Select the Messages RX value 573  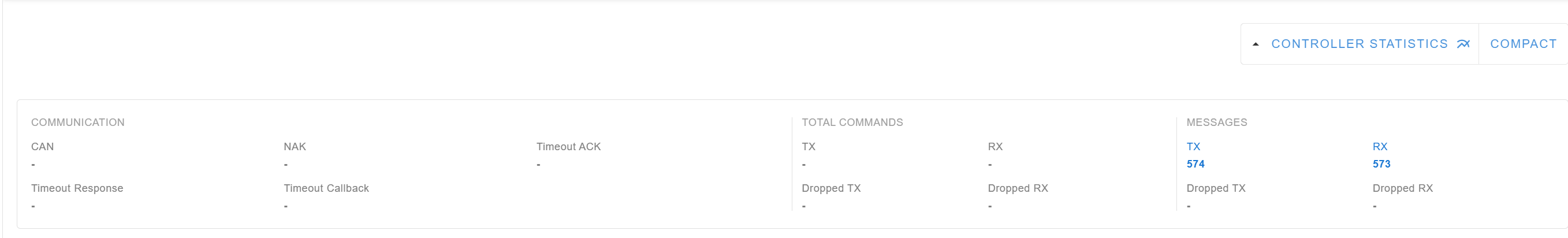point(1381,163)
